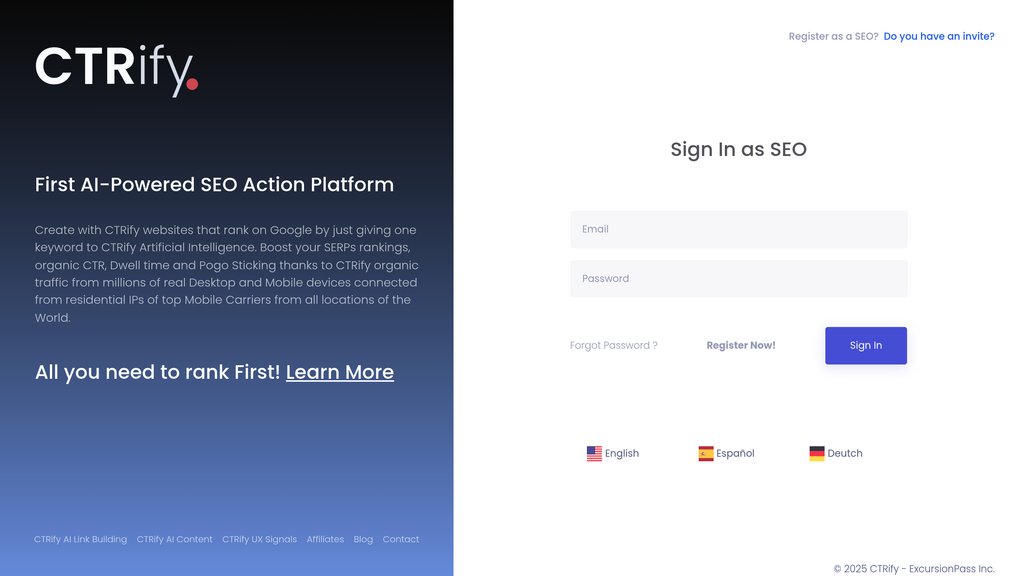Screen dimensions: 1024x576
Task: Click the German flag icon
Action: [x=817, y=453]
